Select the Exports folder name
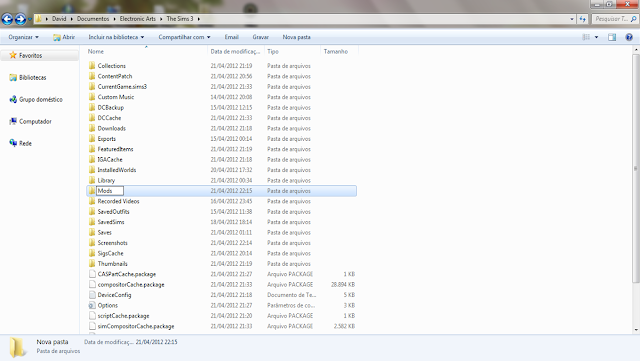640x361 pixels. tap(107, 138)
